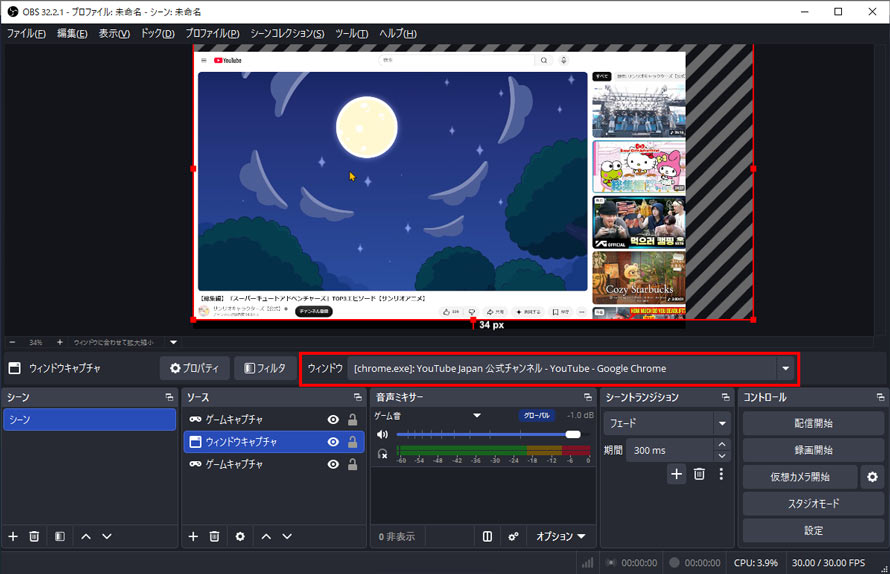Move scene down with arrow icon
This screenshot has width=890, height=574.
[x=107, y=537]
